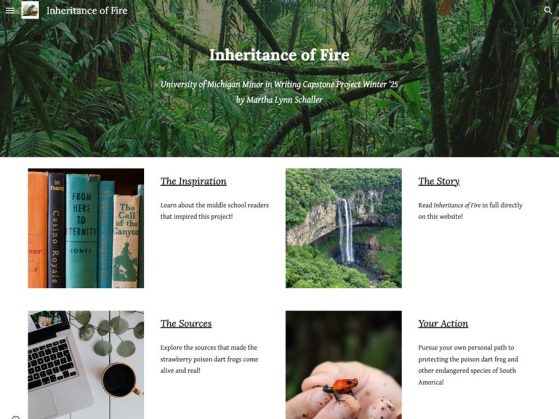Click the 'Explore the sources' description text
The height and width of the screenshot is (419, 559).
[209, 359]
